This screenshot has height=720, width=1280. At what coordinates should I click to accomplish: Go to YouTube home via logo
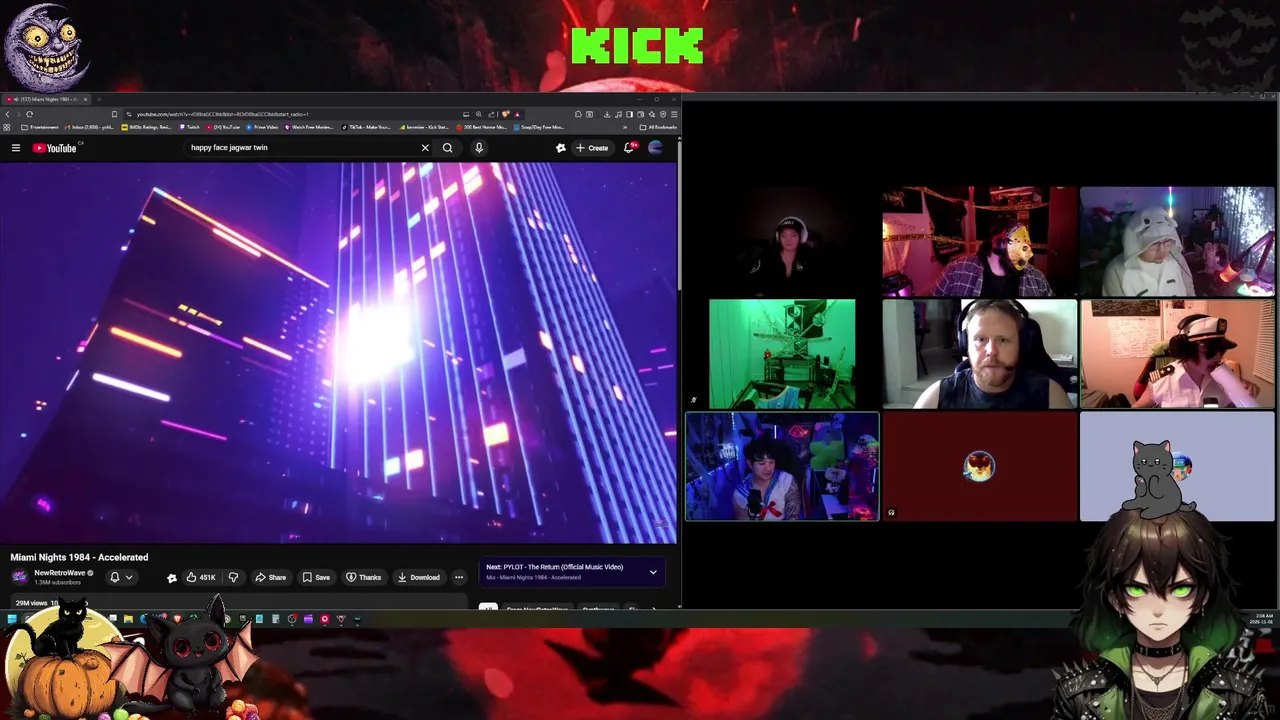[54, 148]
